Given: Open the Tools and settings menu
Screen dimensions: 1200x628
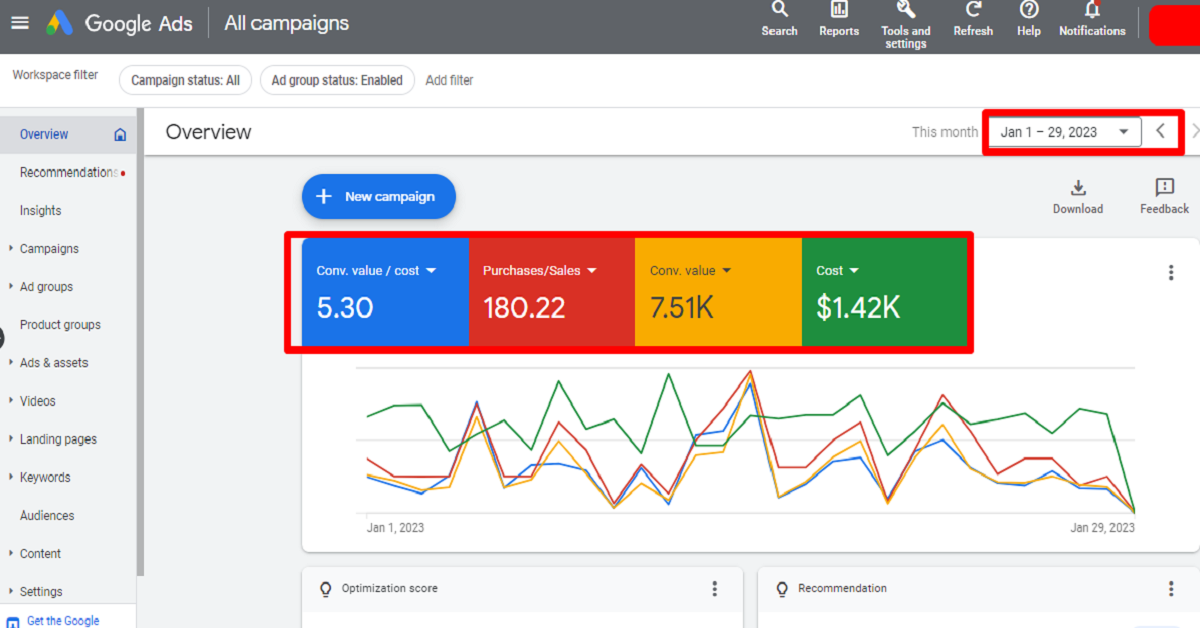Looking at the screenshot, I should coord(905,18).
